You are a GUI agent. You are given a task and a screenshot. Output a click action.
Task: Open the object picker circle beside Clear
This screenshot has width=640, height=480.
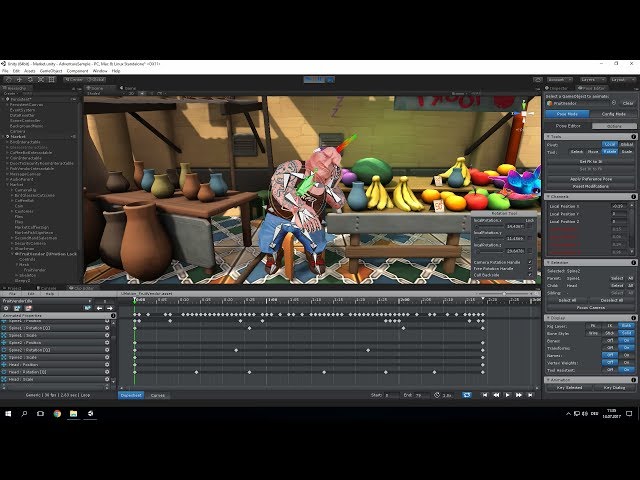614,103
